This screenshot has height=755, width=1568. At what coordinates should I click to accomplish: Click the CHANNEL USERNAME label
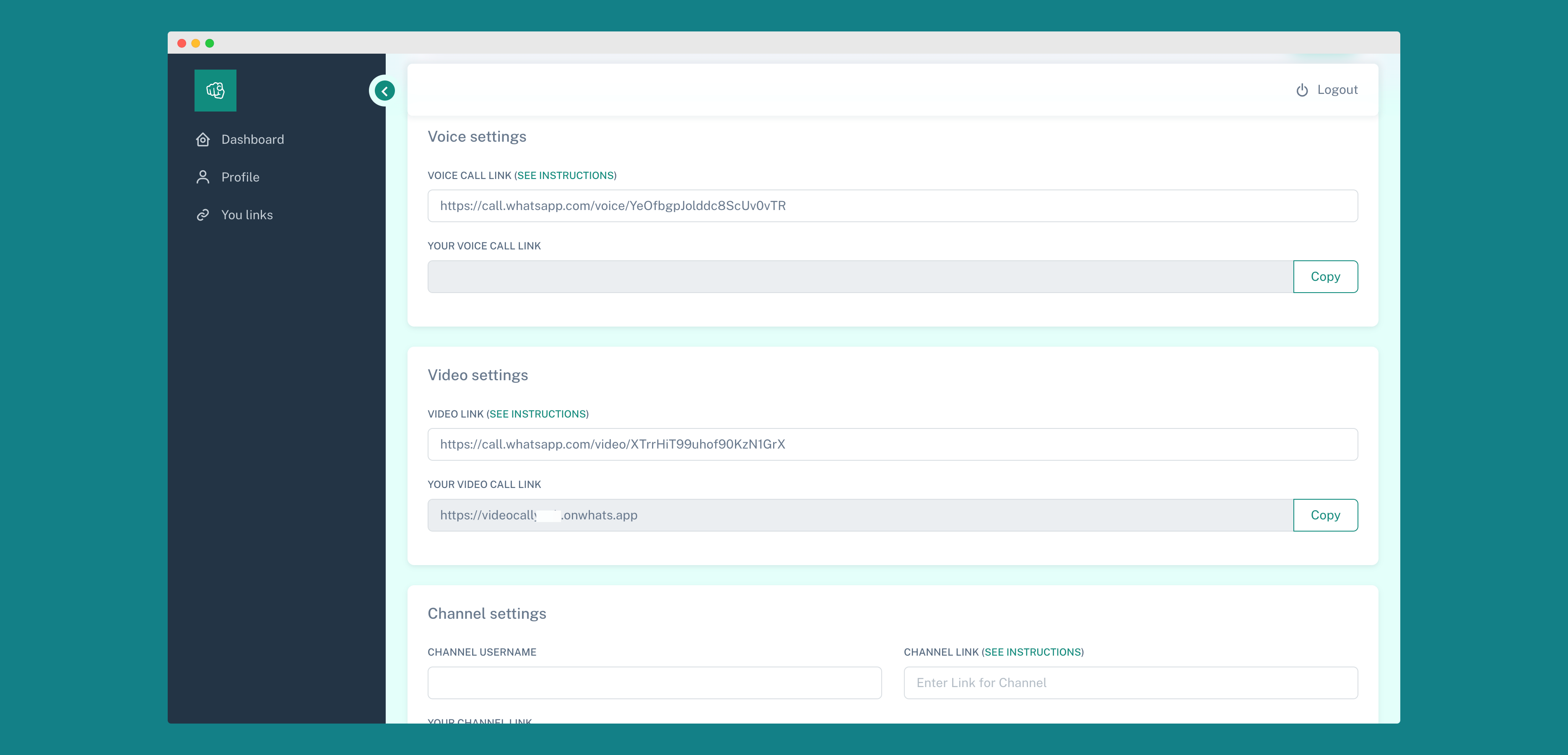482,652
